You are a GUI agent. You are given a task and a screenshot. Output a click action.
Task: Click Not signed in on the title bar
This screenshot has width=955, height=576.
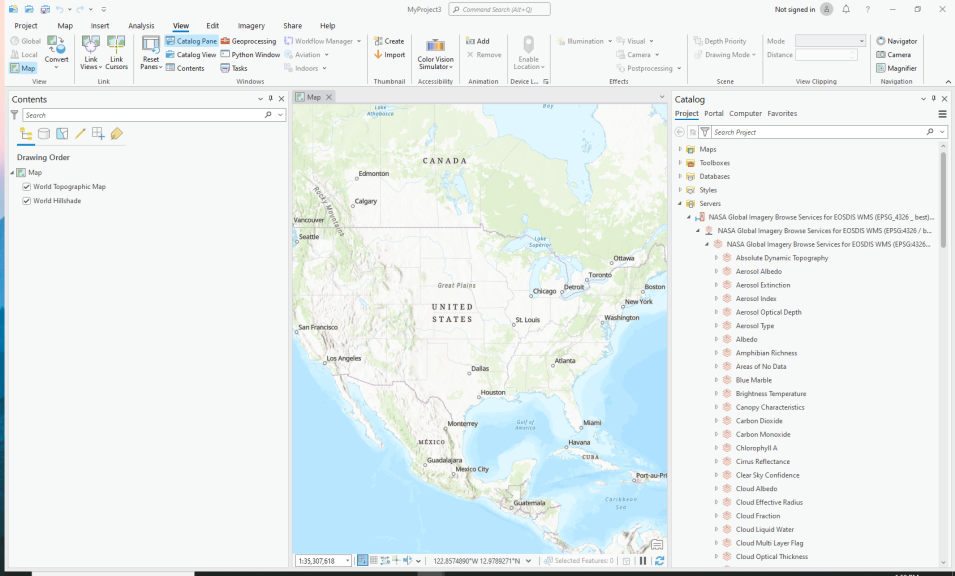pyautogui.click(x=794, y=8)
